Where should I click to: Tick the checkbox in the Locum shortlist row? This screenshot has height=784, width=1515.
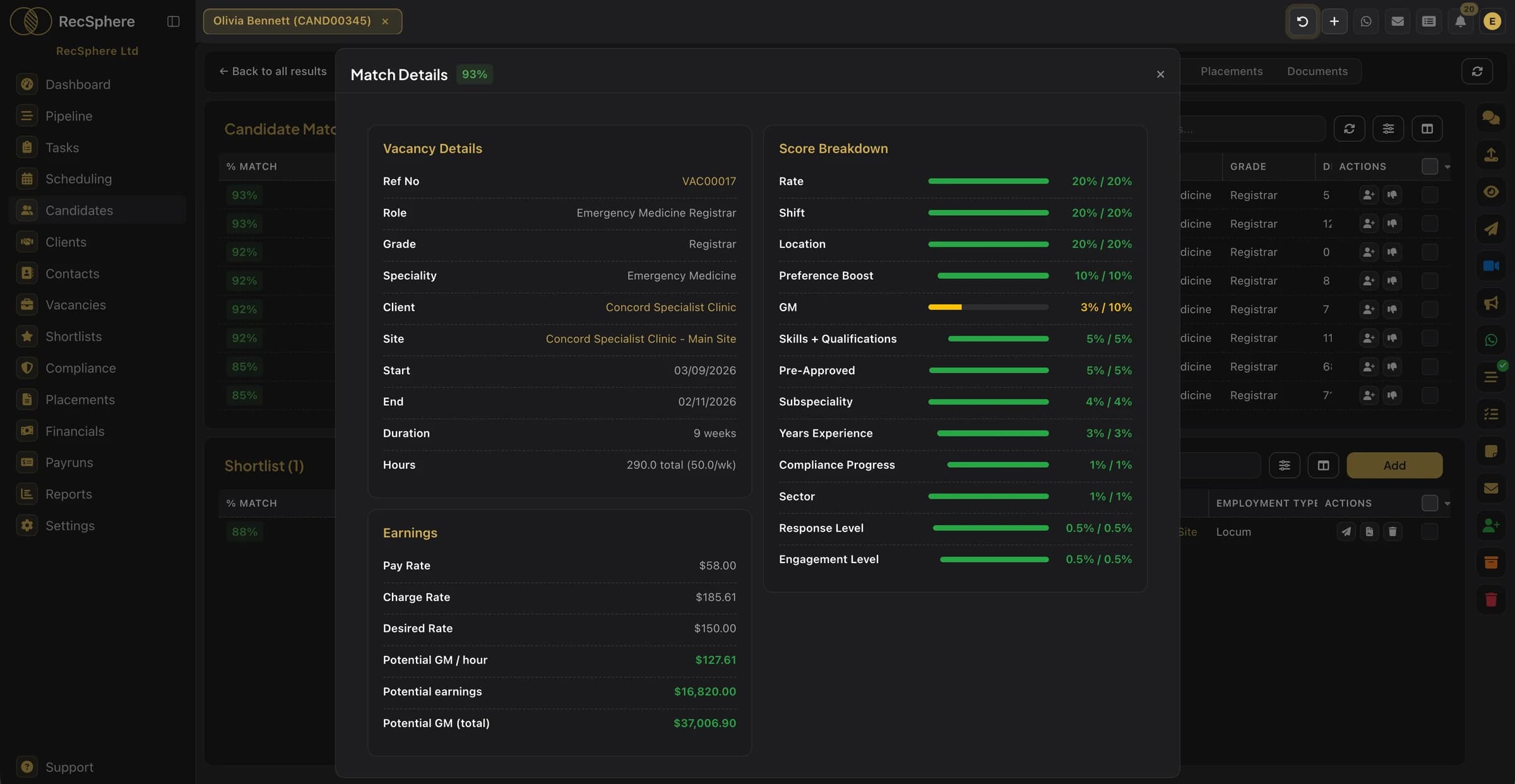[x=1430, y=532]
